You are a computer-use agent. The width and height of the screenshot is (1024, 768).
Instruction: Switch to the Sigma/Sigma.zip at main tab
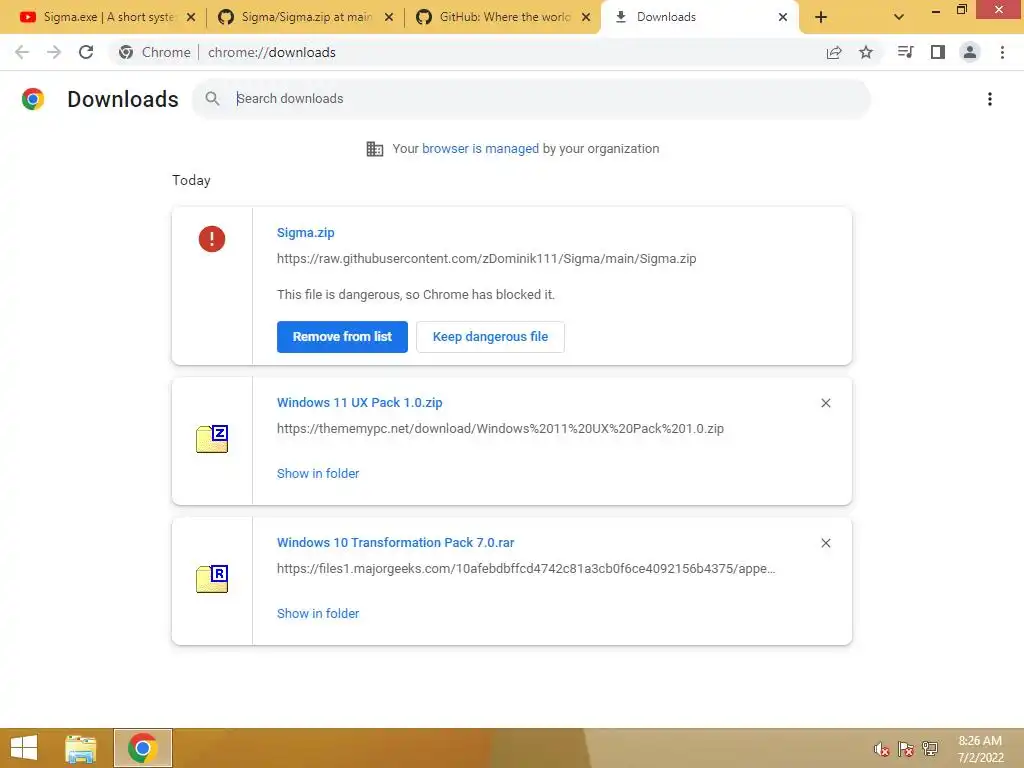click(297, 17)
